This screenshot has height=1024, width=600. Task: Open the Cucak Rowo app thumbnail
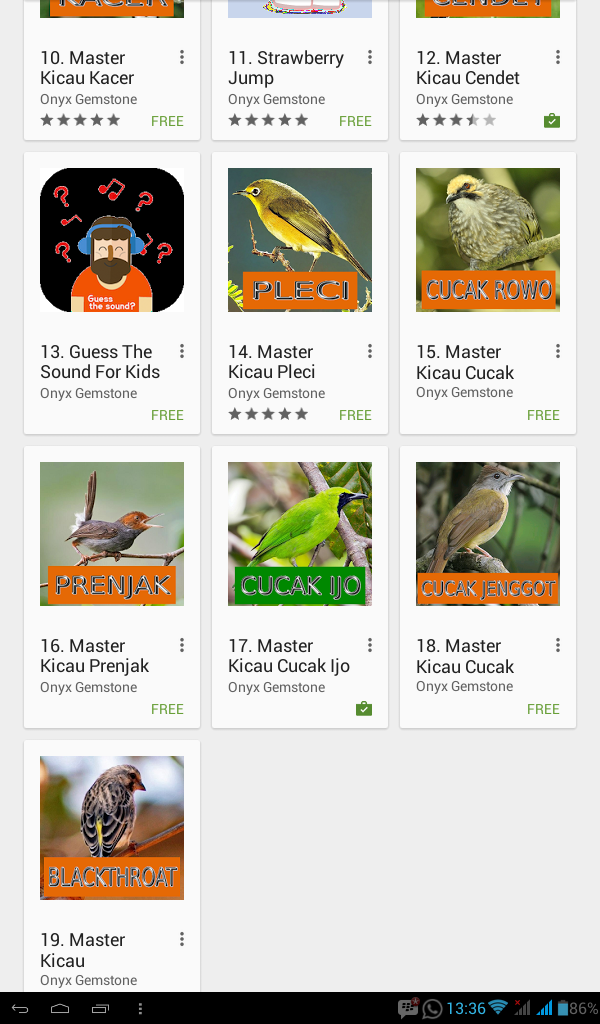[x=488, y=240]
